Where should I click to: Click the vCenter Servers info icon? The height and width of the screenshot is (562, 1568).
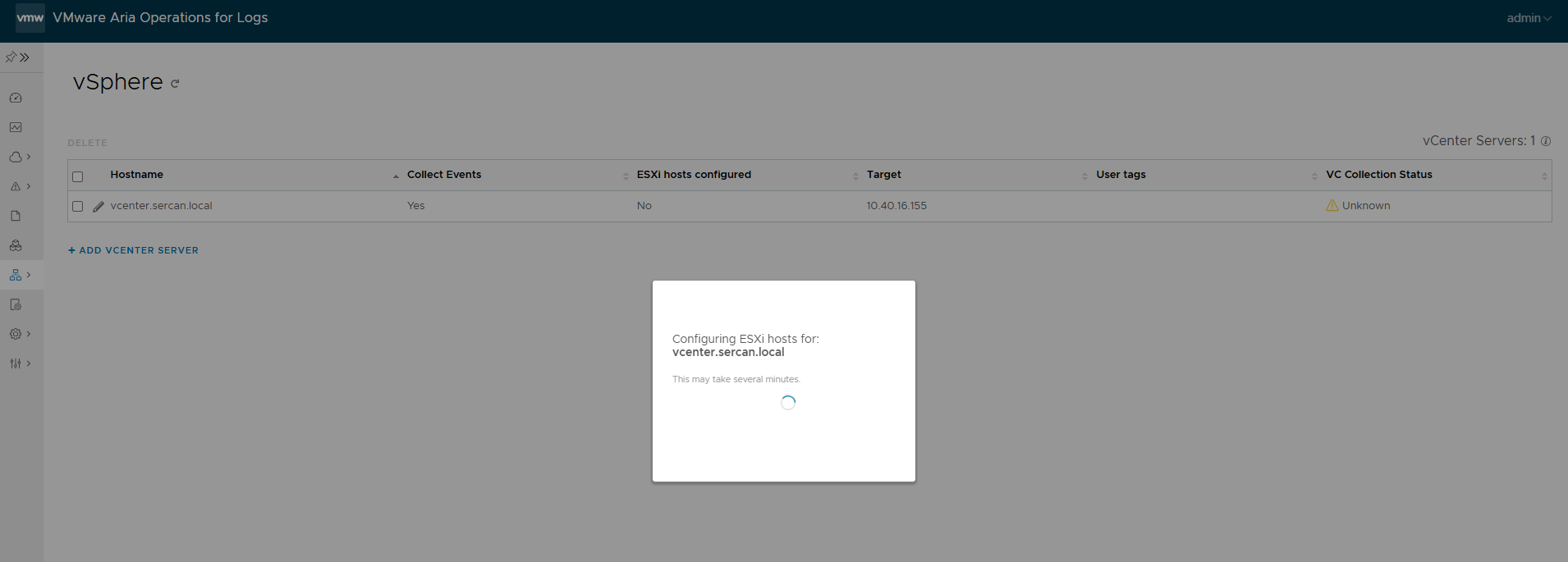tap(1546, 141)
